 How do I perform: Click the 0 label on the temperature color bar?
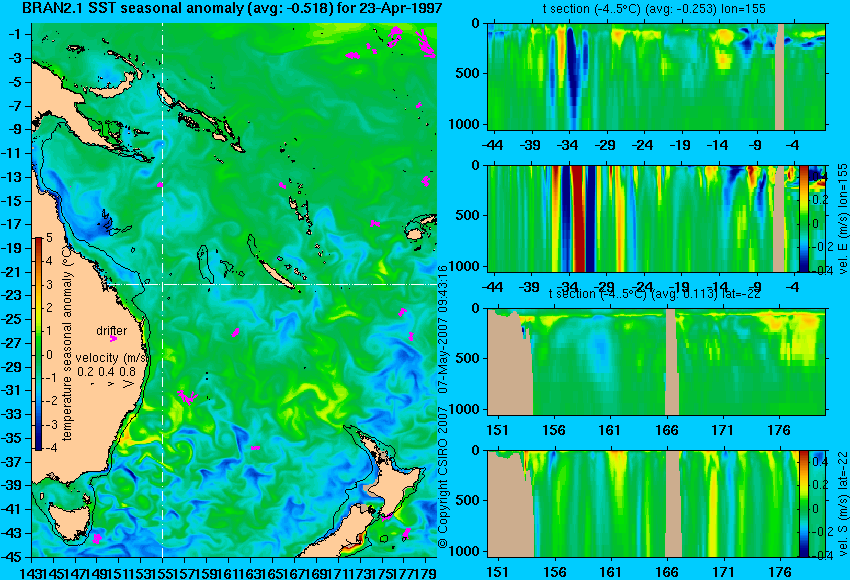point(49,355)
